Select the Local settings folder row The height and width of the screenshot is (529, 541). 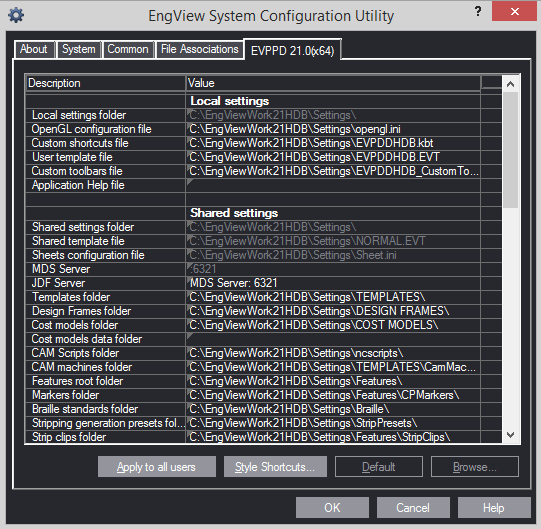[253, 115]
